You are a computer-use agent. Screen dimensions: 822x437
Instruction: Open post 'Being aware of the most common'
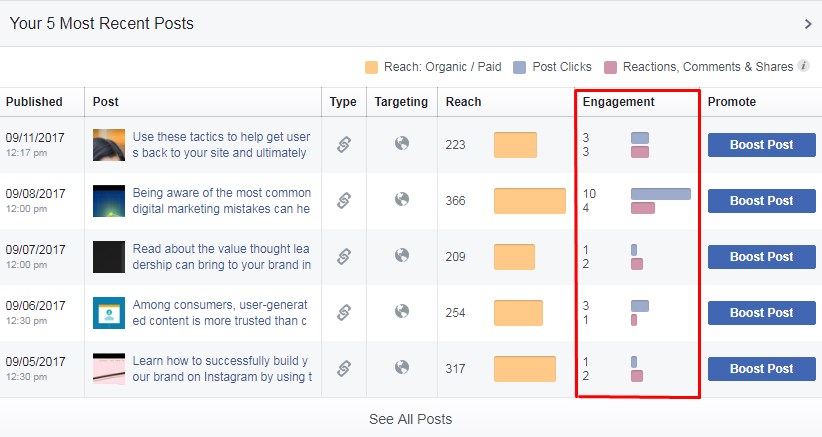click(x=222, y=201)
